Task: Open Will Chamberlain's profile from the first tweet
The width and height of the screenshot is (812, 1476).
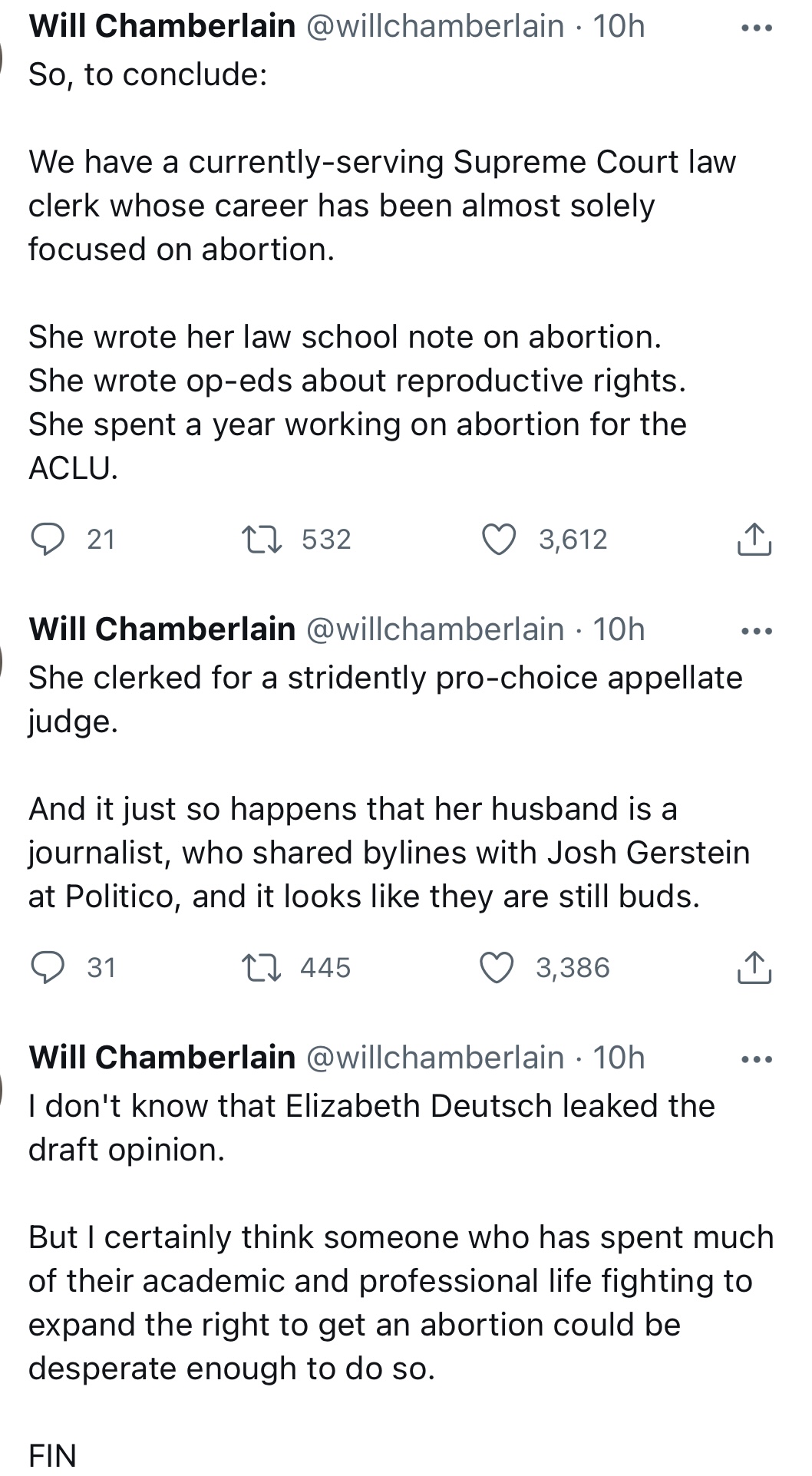Action: (x=162, y=26)
